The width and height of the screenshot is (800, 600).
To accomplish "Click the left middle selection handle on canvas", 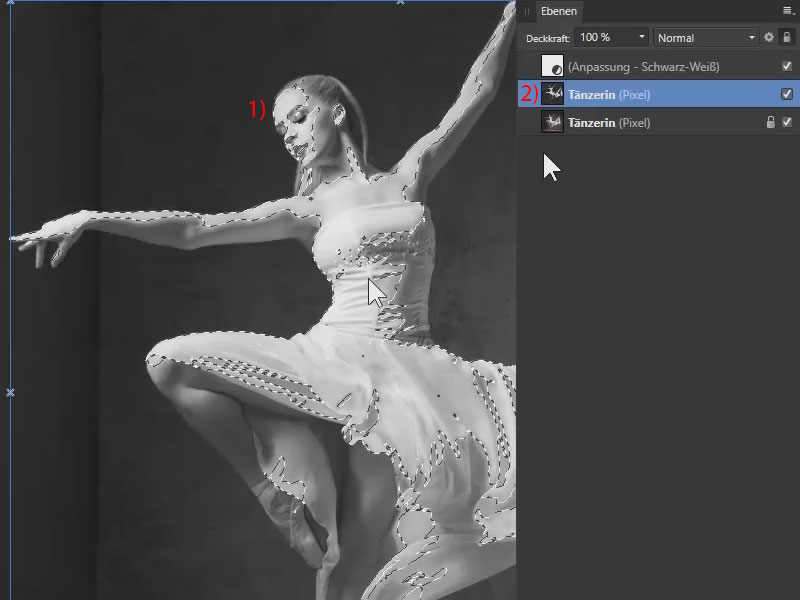I will [x=10, y=392].
